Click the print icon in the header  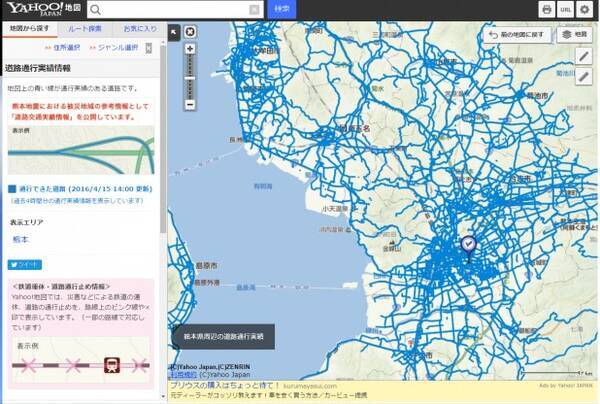coord(547,9)
